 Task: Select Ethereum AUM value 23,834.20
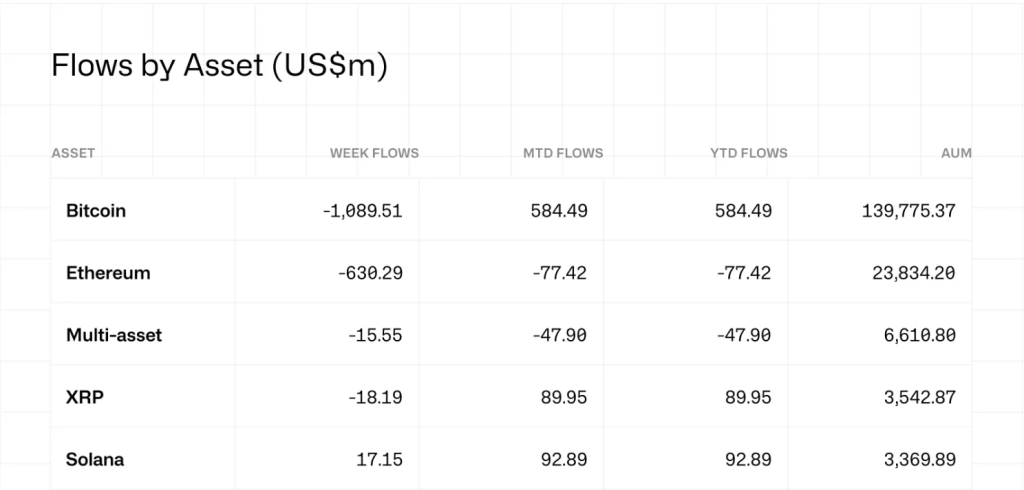[914, 273]
